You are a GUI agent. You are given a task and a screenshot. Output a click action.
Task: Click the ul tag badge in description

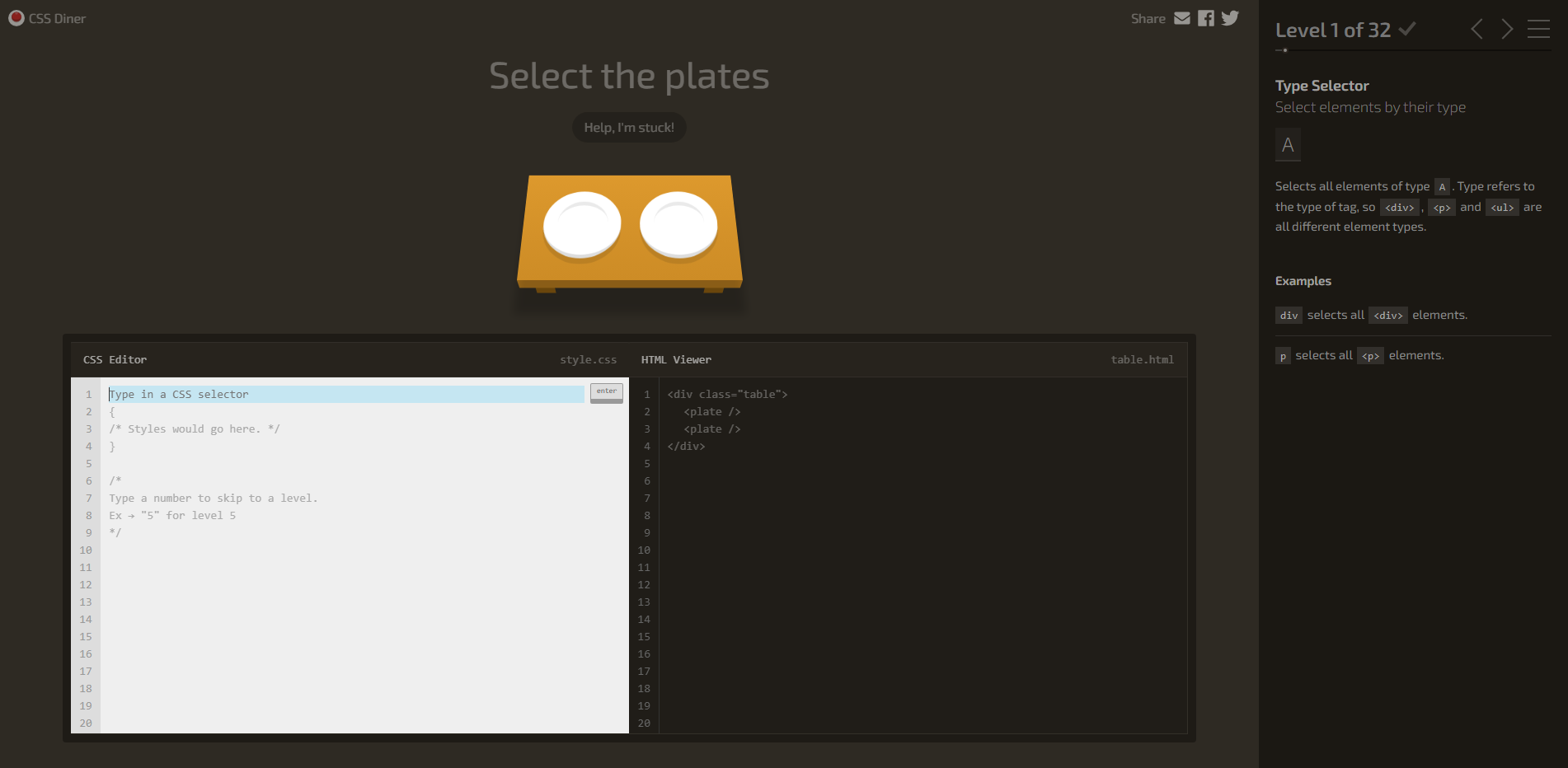tap(1502, 207)
